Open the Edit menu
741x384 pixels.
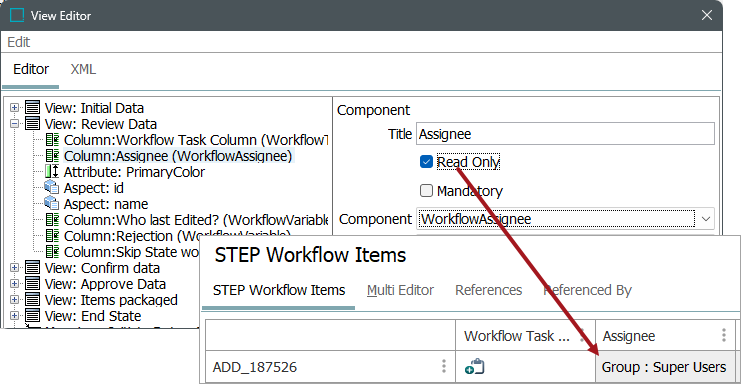point(18,42)
